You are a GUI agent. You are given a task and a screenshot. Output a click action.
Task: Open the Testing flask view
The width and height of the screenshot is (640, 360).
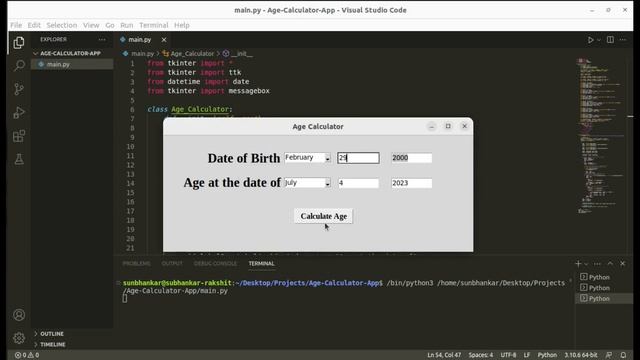point(19,159)
